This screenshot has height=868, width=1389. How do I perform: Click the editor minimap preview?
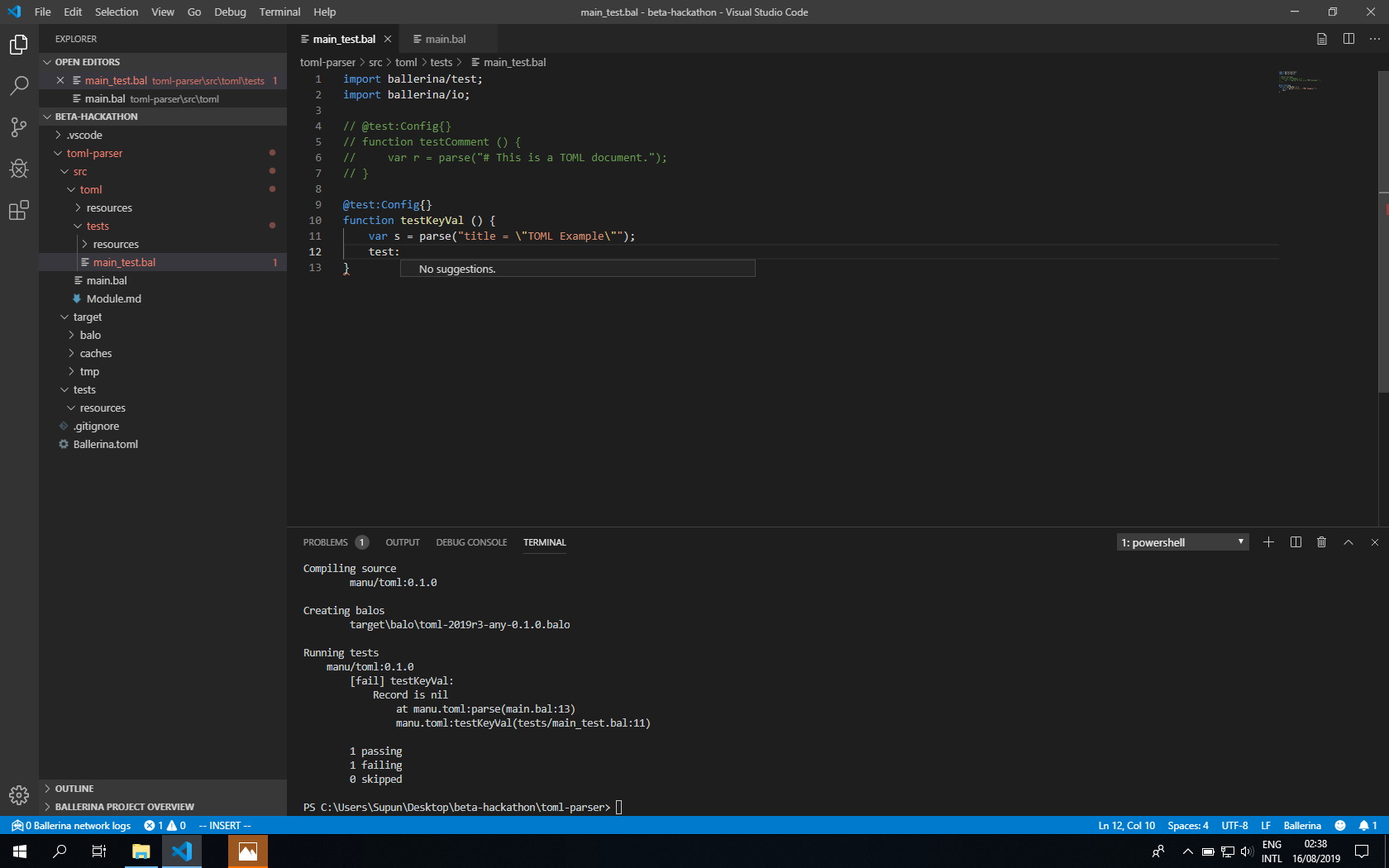[x=1298, y=80]
